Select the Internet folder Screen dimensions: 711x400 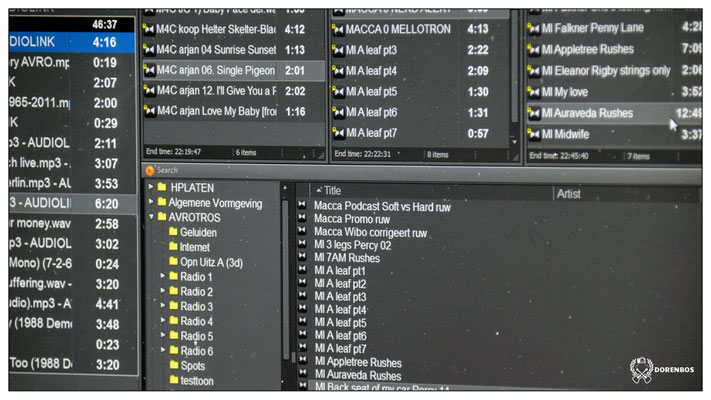(x=195, y=247)
